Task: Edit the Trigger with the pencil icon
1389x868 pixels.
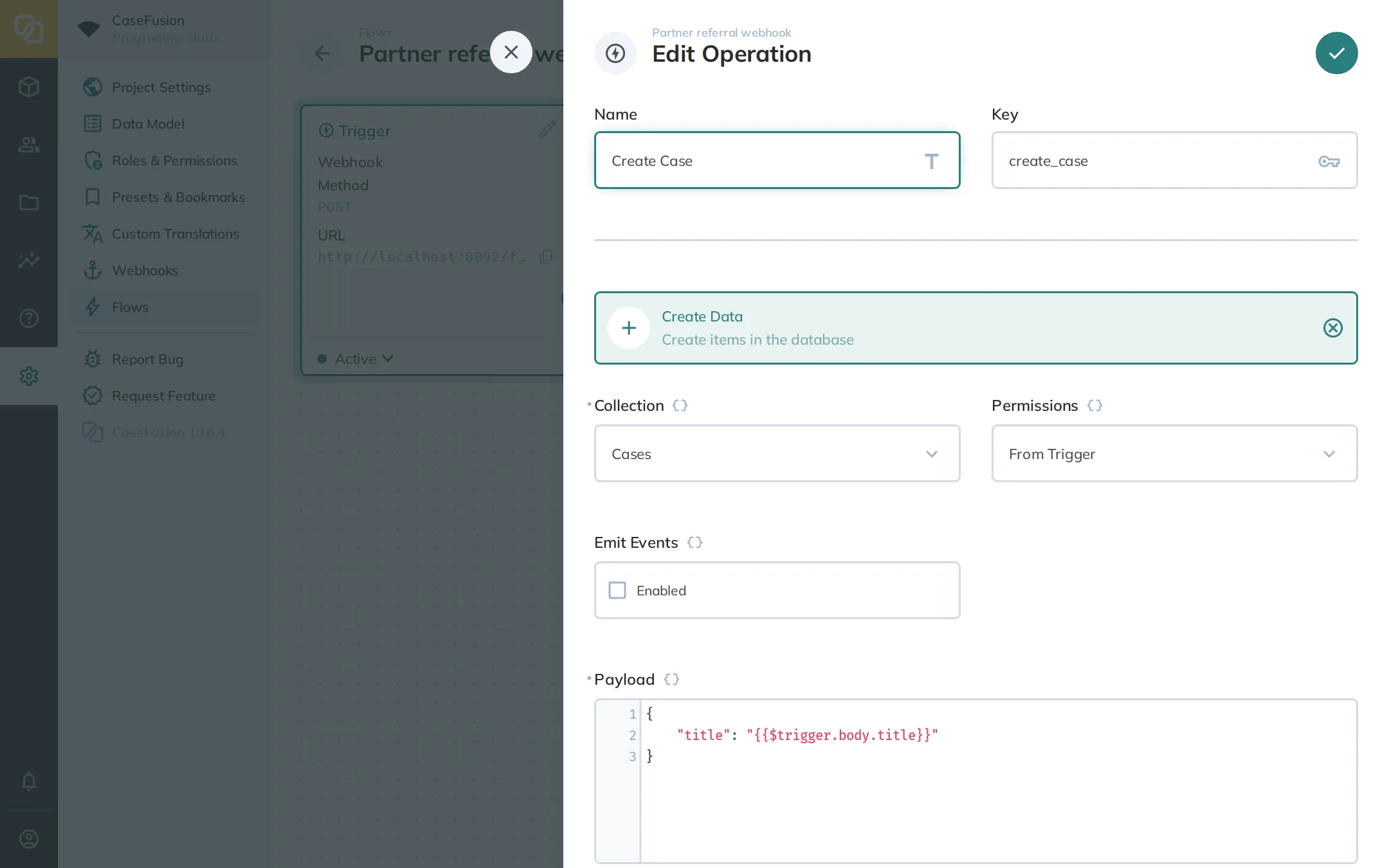Action: 547,130
